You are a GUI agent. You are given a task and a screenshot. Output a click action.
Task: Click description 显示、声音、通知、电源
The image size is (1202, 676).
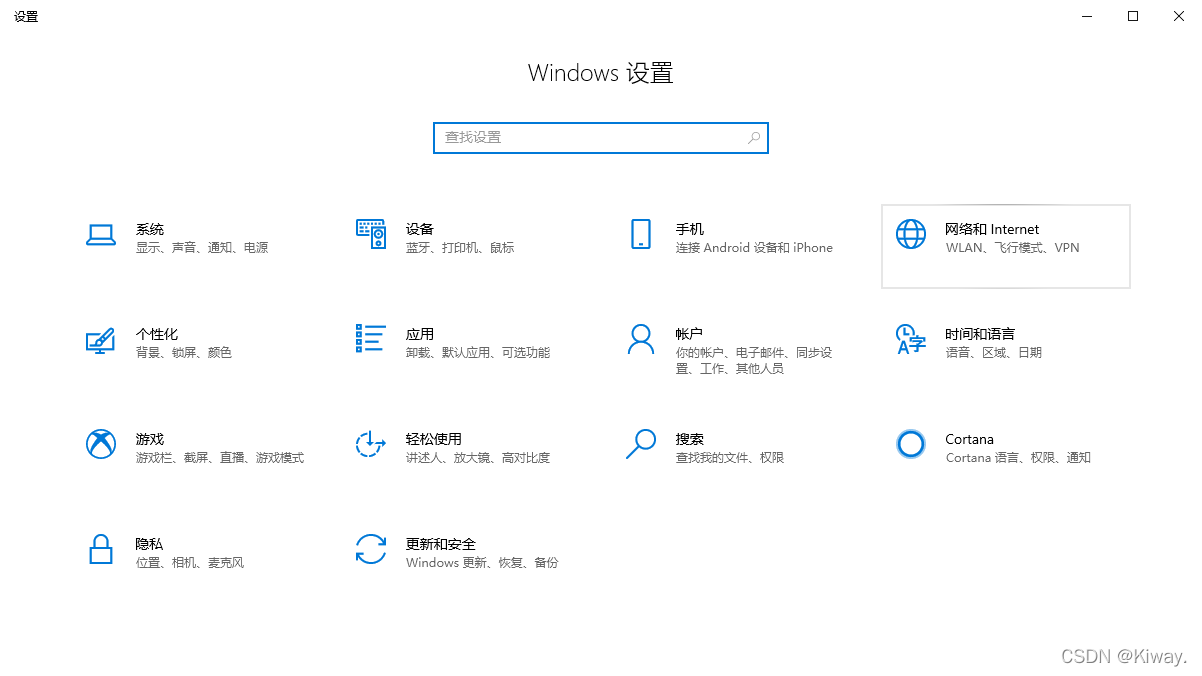click(x=202, y=248)
